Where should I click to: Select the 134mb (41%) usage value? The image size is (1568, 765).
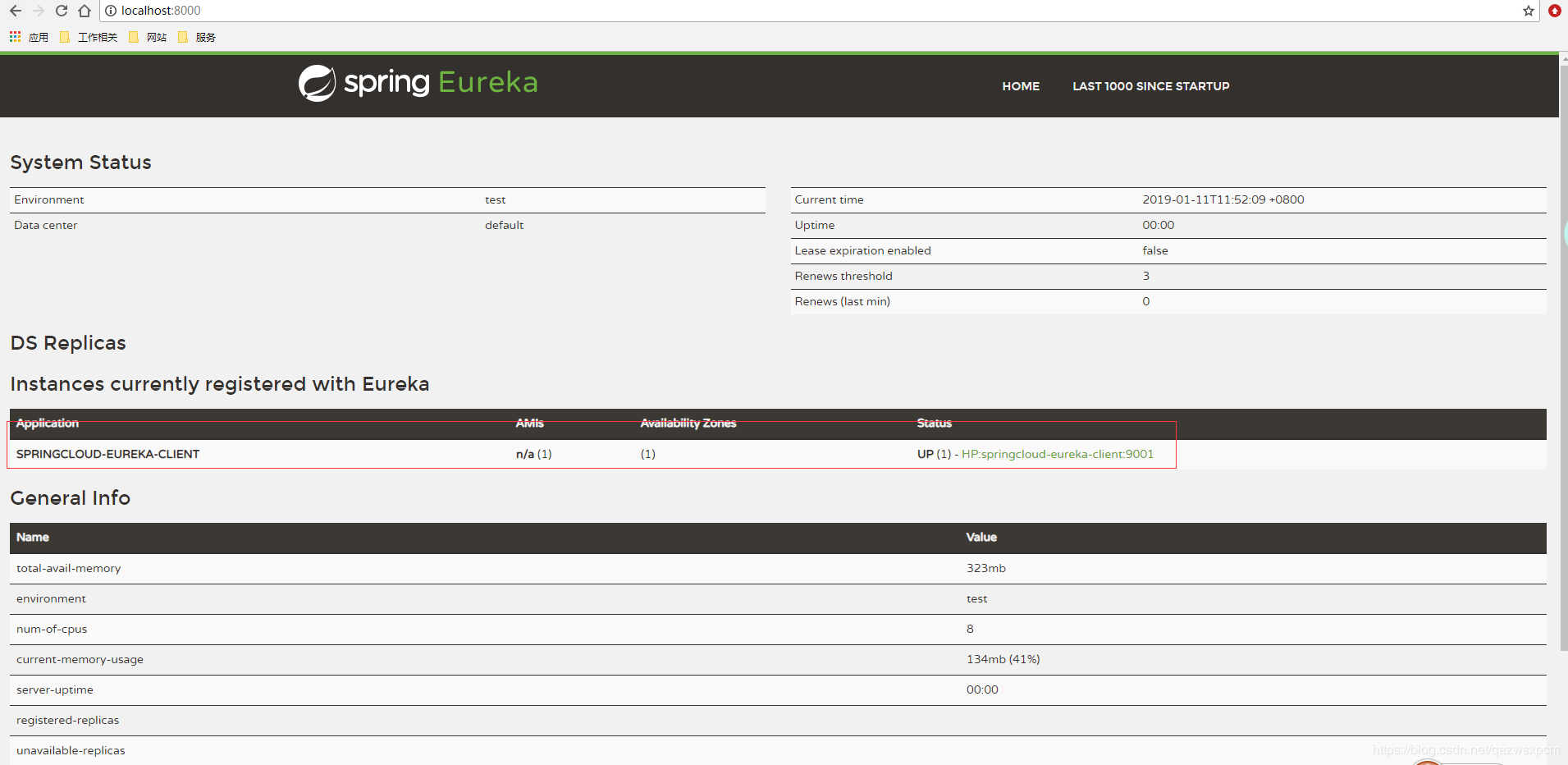click(x=1003, y=659)
